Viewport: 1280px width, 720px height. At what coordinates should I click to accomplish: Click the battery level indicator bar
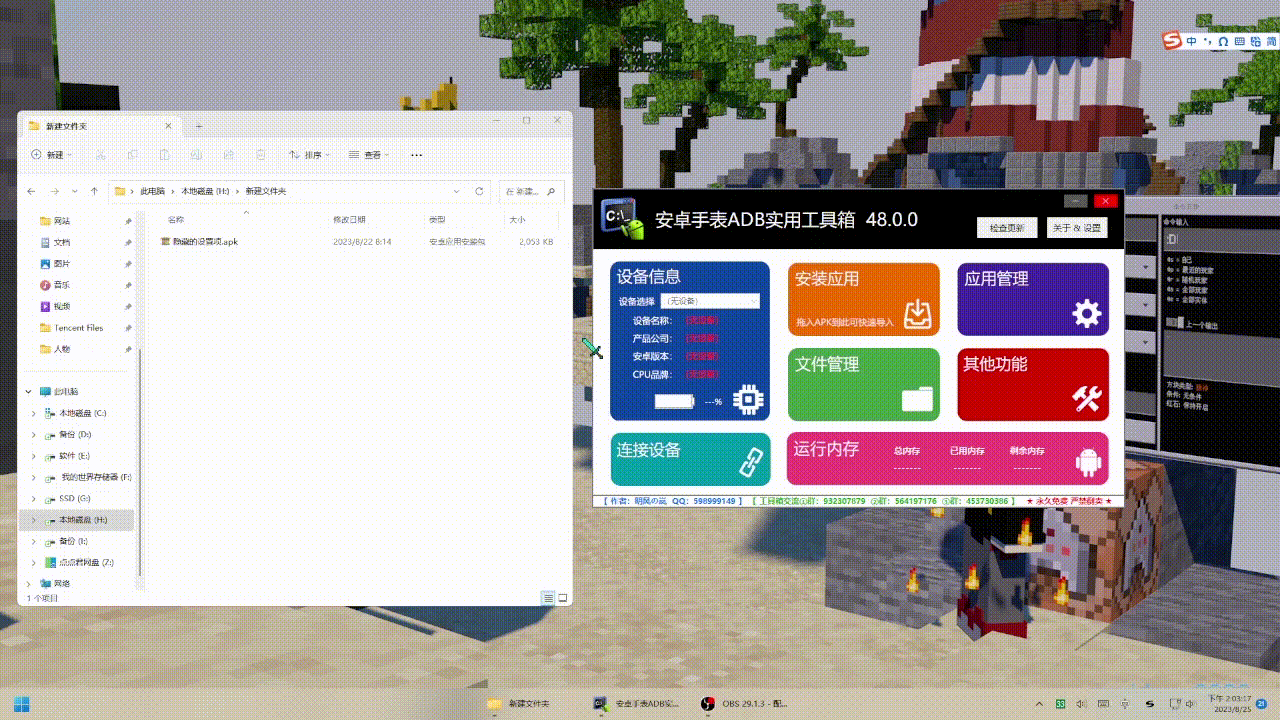coord(674,401)
